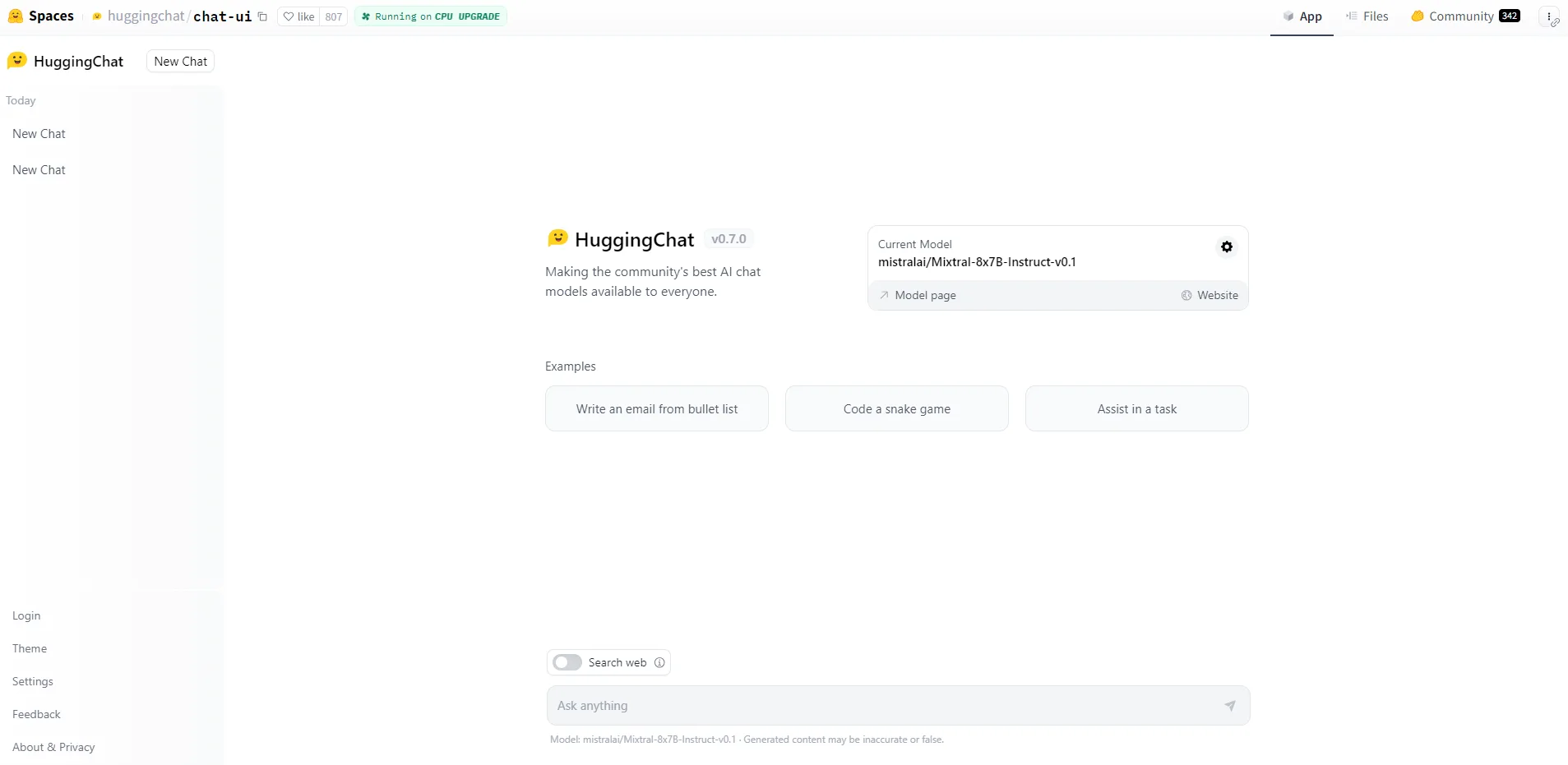Viewport: 1568px width, 765px height.
Task: Open the Community tab
Action: tap(1465, 16)
